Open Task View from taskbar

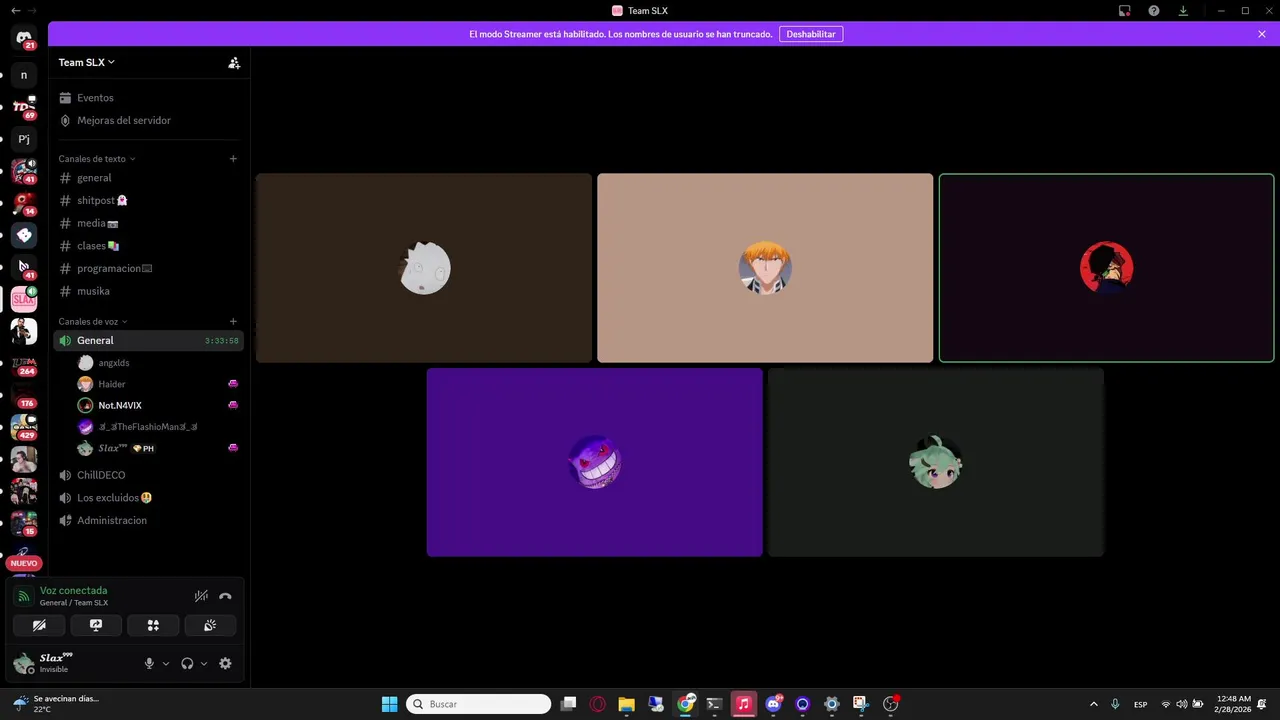point(569,704)
